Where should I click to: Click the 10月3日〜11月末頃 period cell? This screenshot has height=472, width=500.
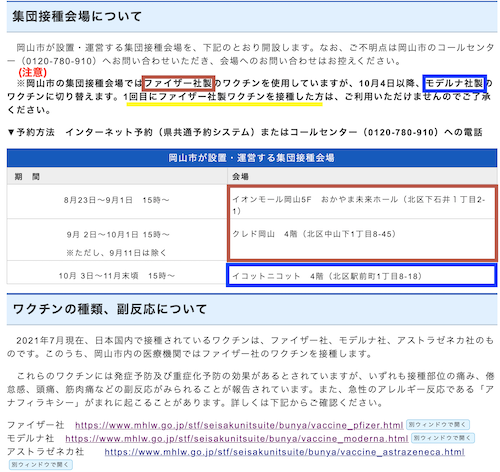(x=117, y=275)
